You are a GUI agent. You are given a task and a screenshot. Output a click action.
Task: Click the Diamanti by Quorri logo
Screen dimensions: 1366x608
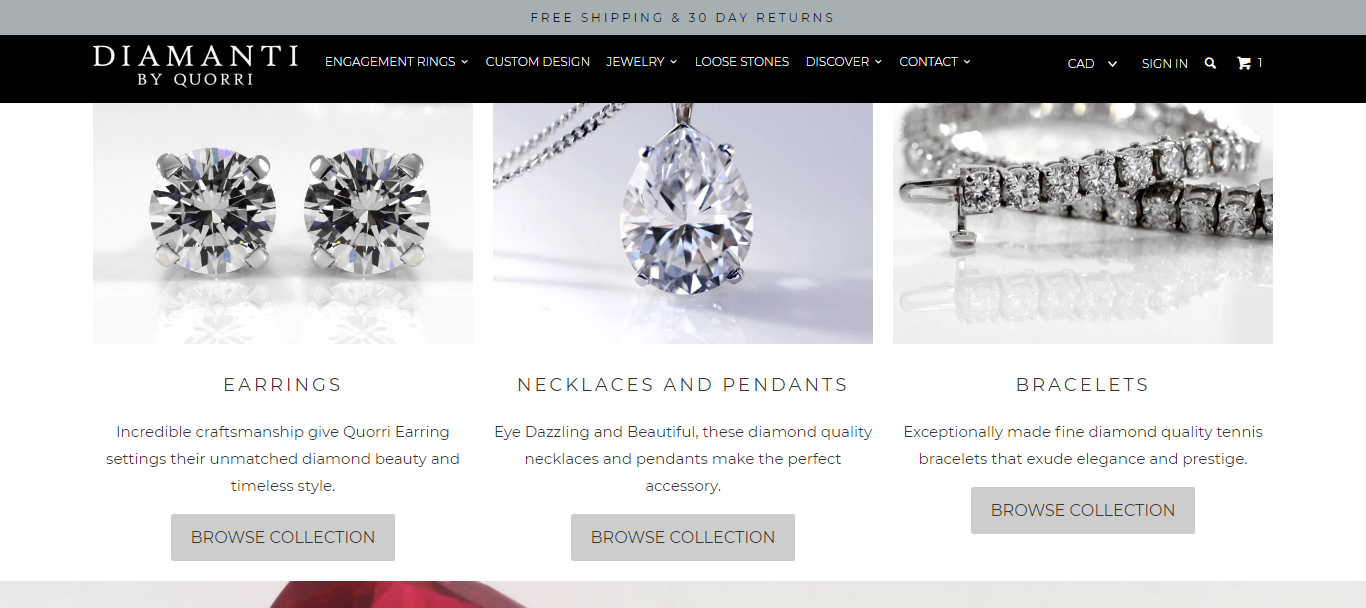pos(195,65)
